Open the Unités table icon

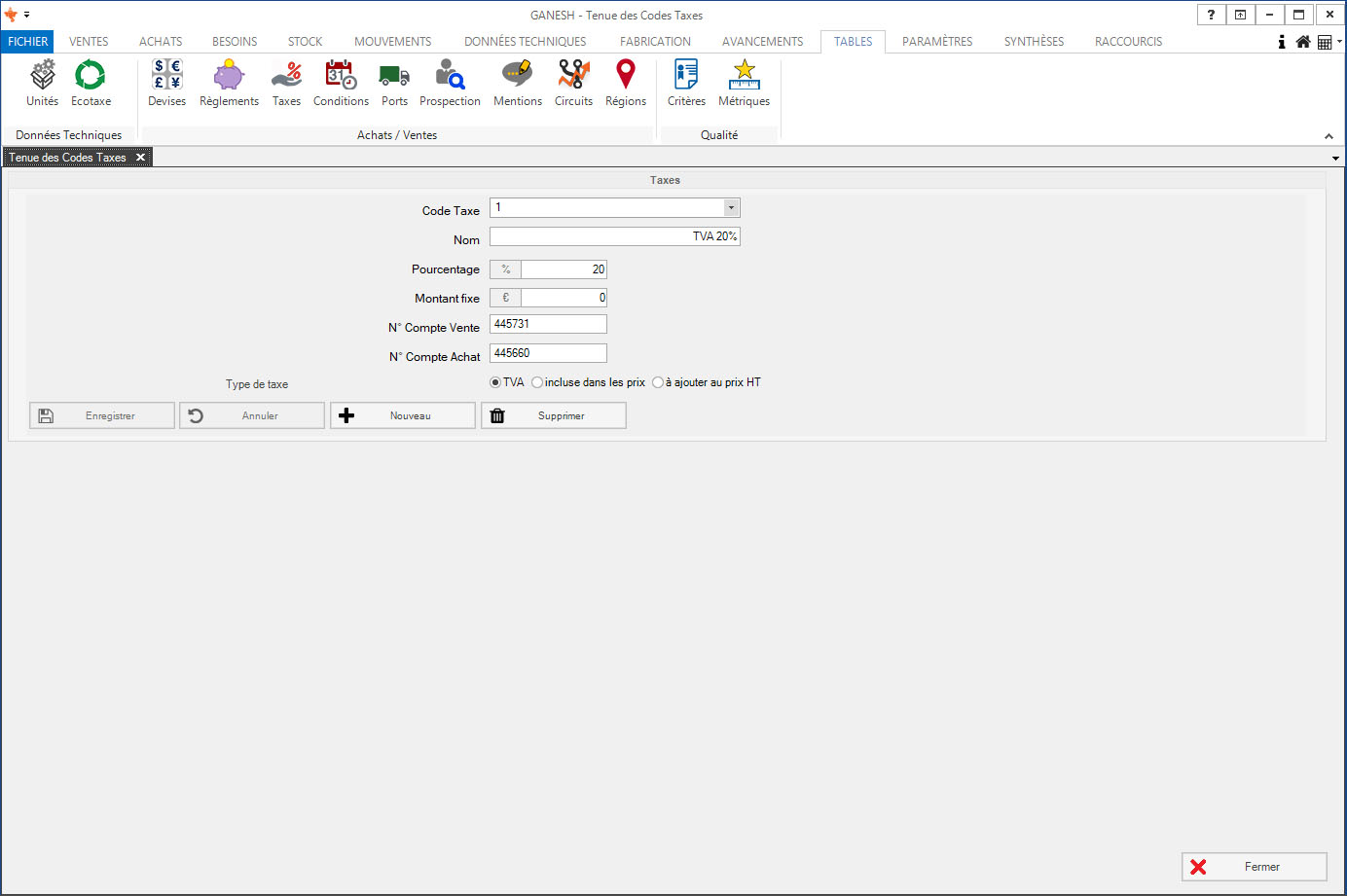coord(42,76)
